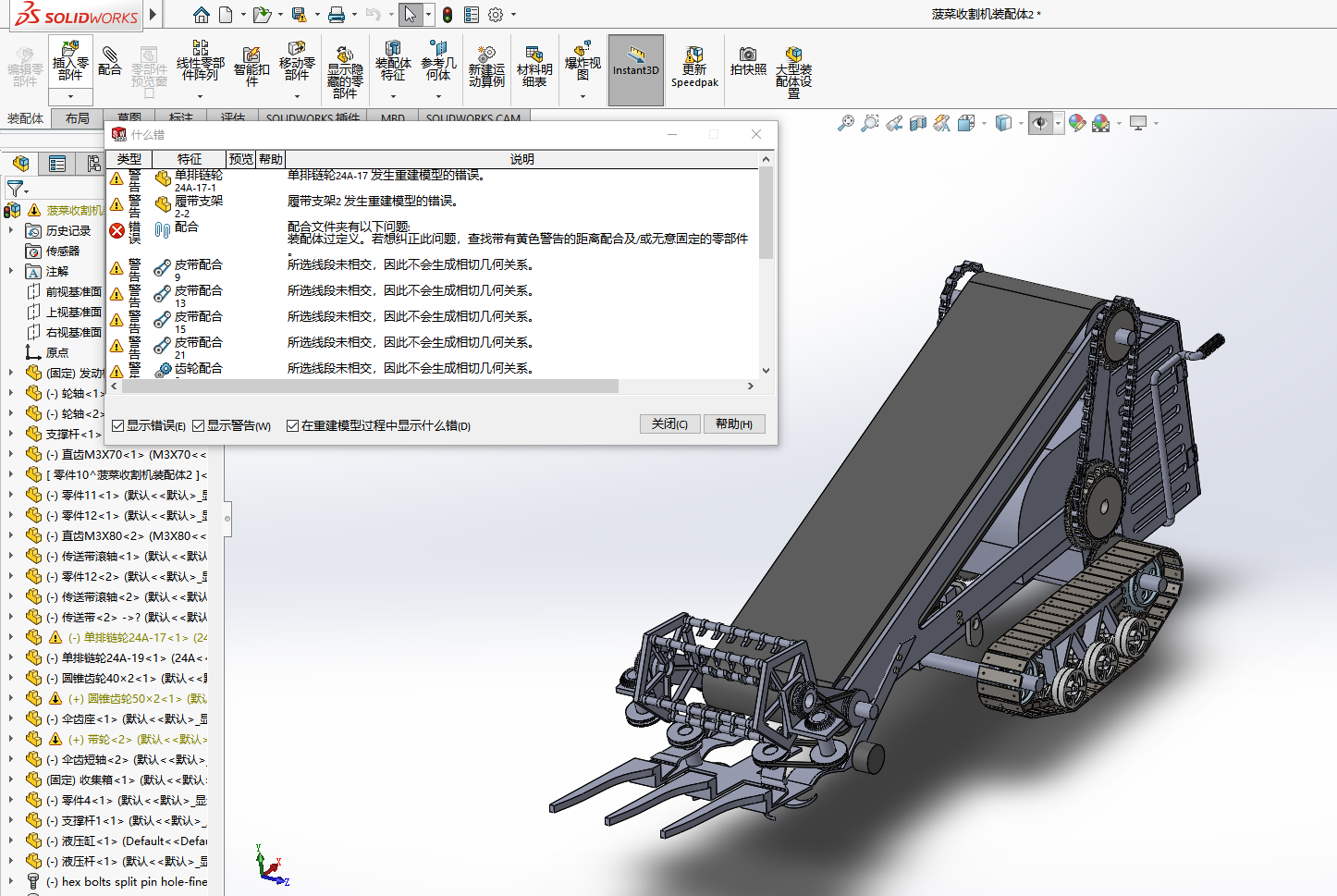Select the Move Component (移动零部件) tool
Viewport: 1337px width, 896px height.
297,61
